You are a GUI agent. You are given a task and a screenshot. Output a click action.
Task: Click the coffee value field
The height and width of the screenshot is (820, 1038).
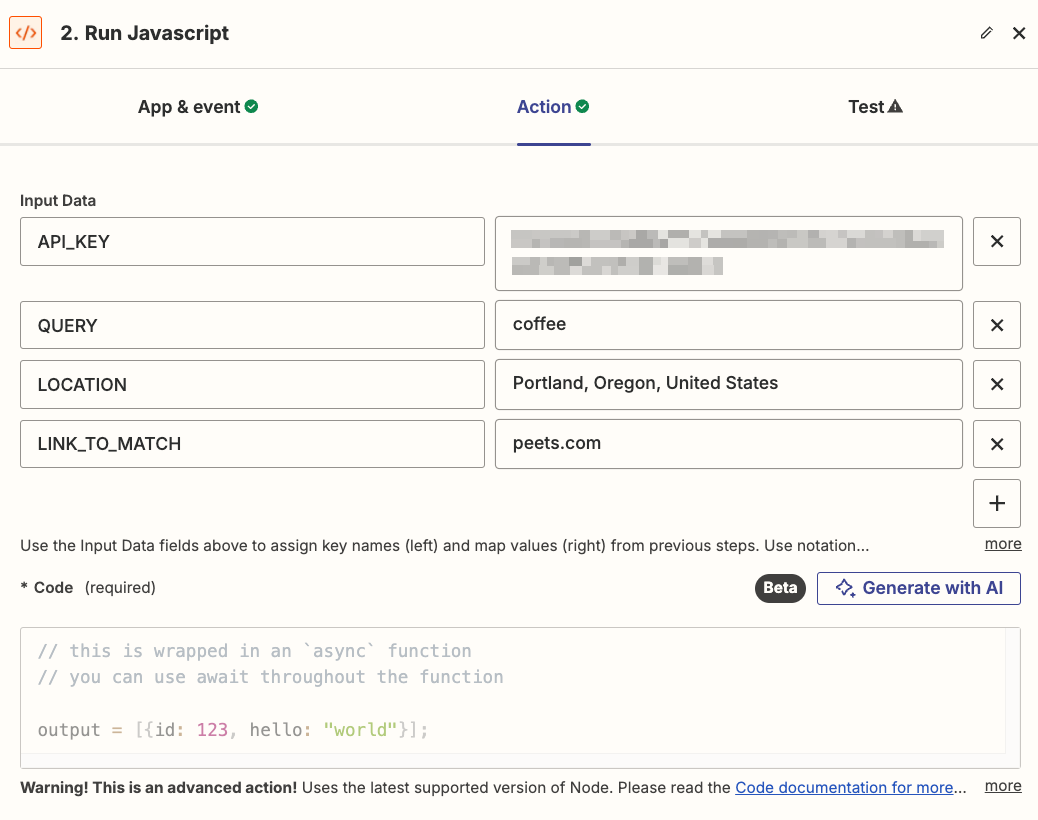[x=728, y=325]
